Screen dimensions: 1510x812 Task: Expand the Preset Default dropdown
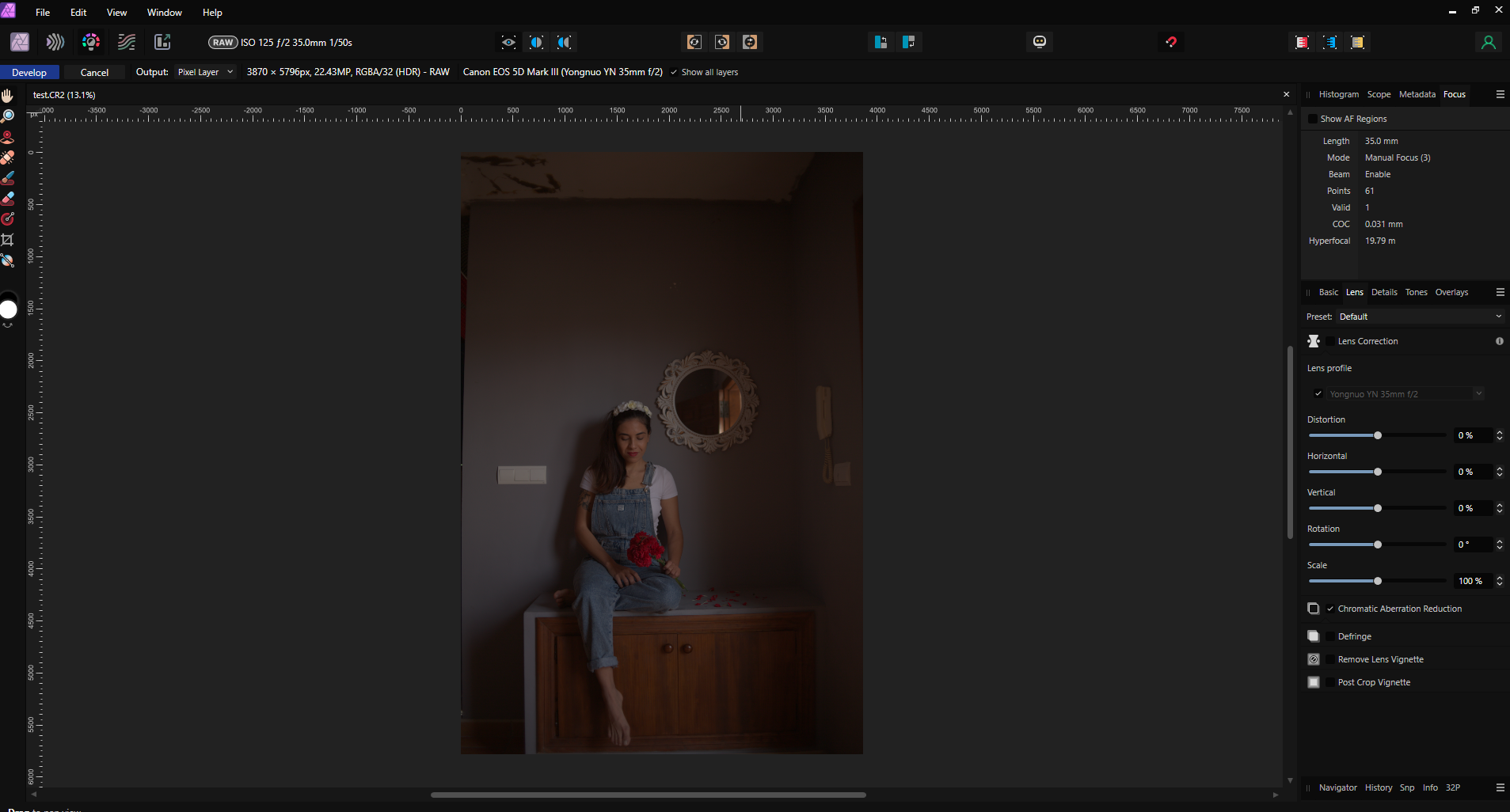point(1420,317)
